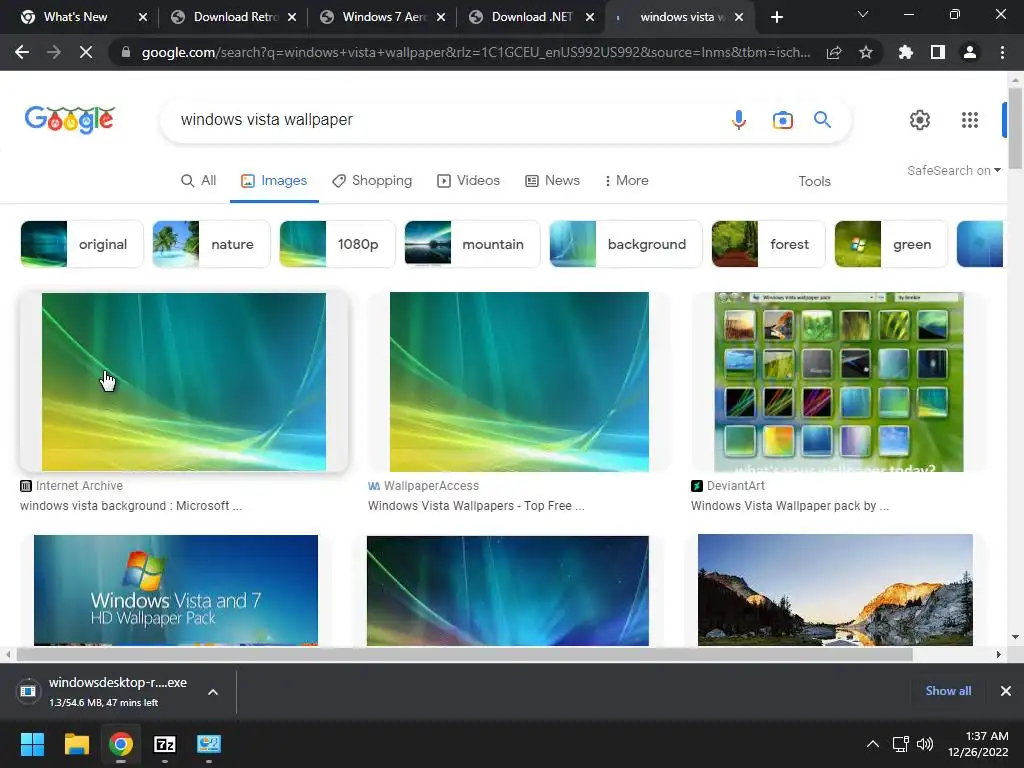Open the Chrome three-dot menu
Screen dimensions: 1024x768
tap(1002, 52)
